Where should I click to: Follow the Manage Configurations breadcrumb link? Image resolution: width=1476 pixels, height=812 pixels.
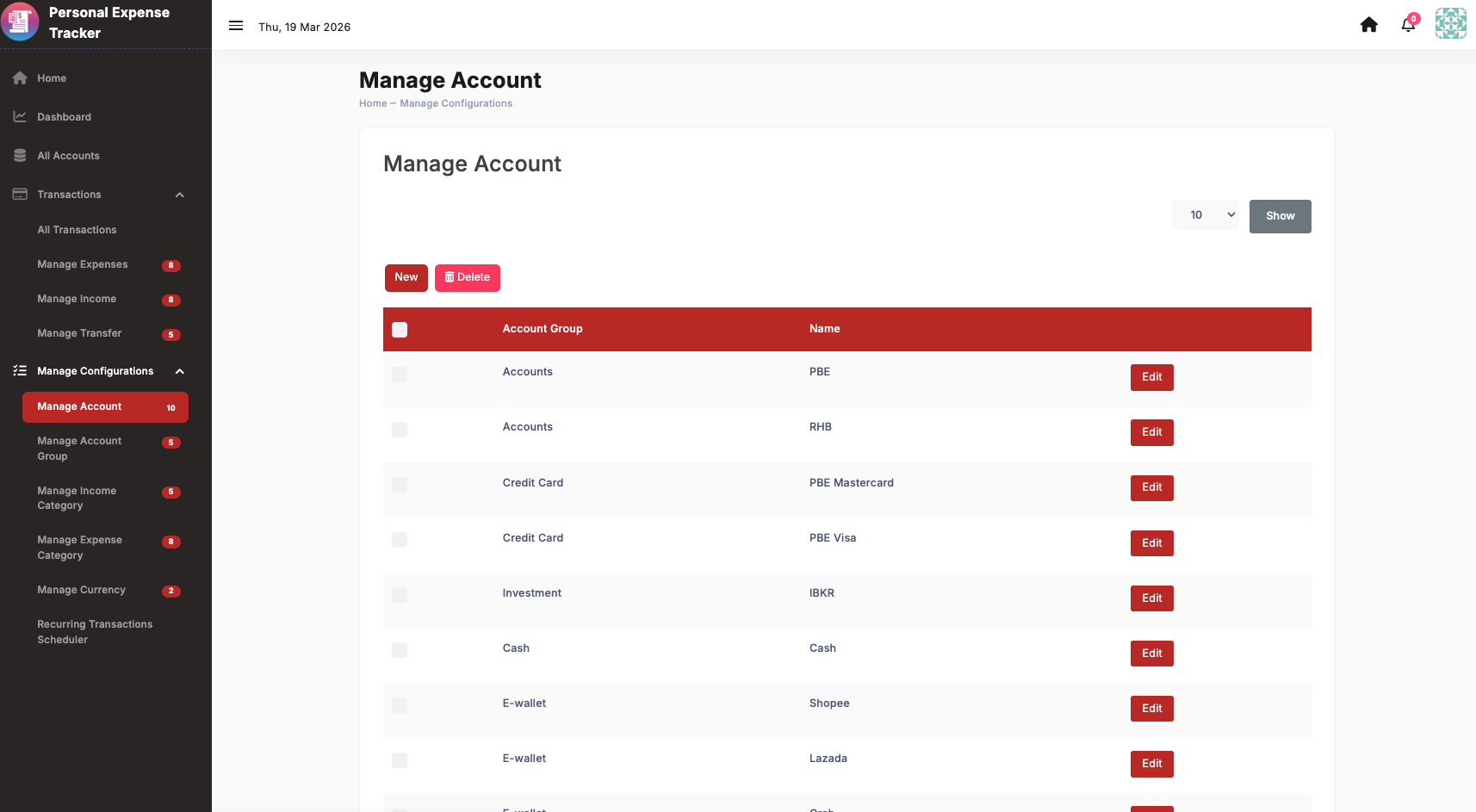(x=456, y=103)
